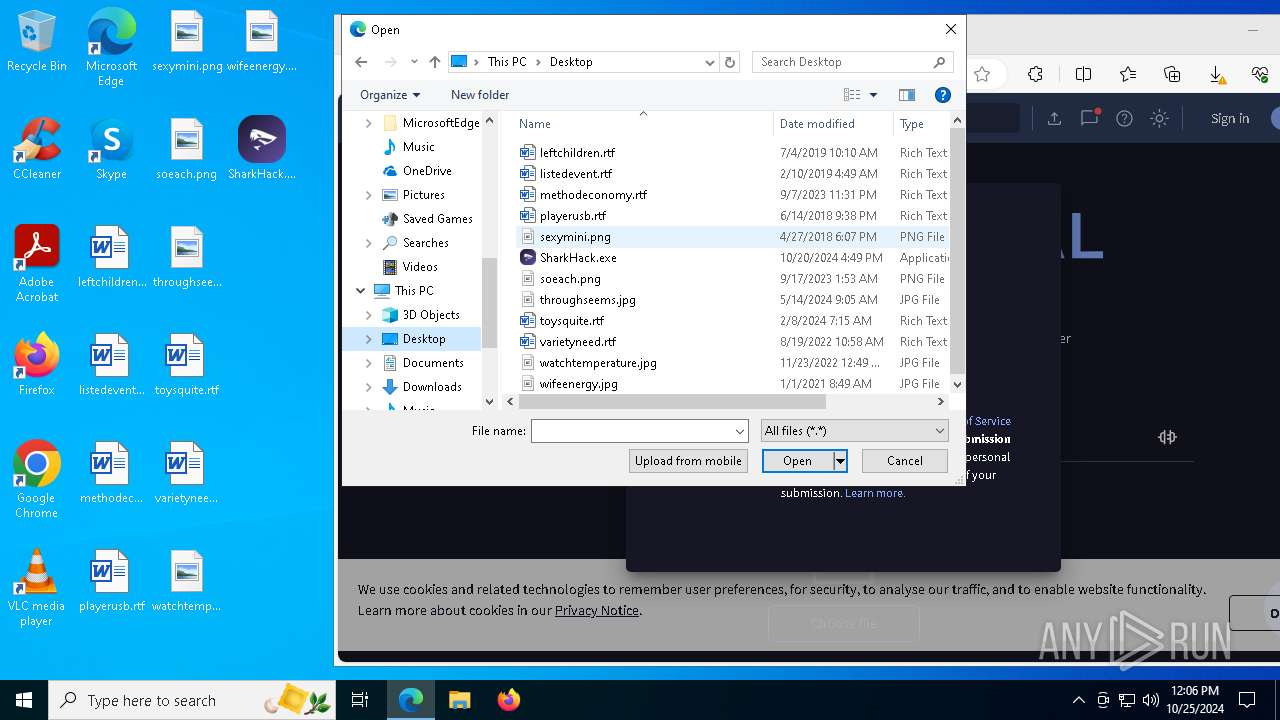Viewport: 1280px width, 720px height.
Task: Select VLC media player desktop shortcut
Action: click(x=36, y=587)
